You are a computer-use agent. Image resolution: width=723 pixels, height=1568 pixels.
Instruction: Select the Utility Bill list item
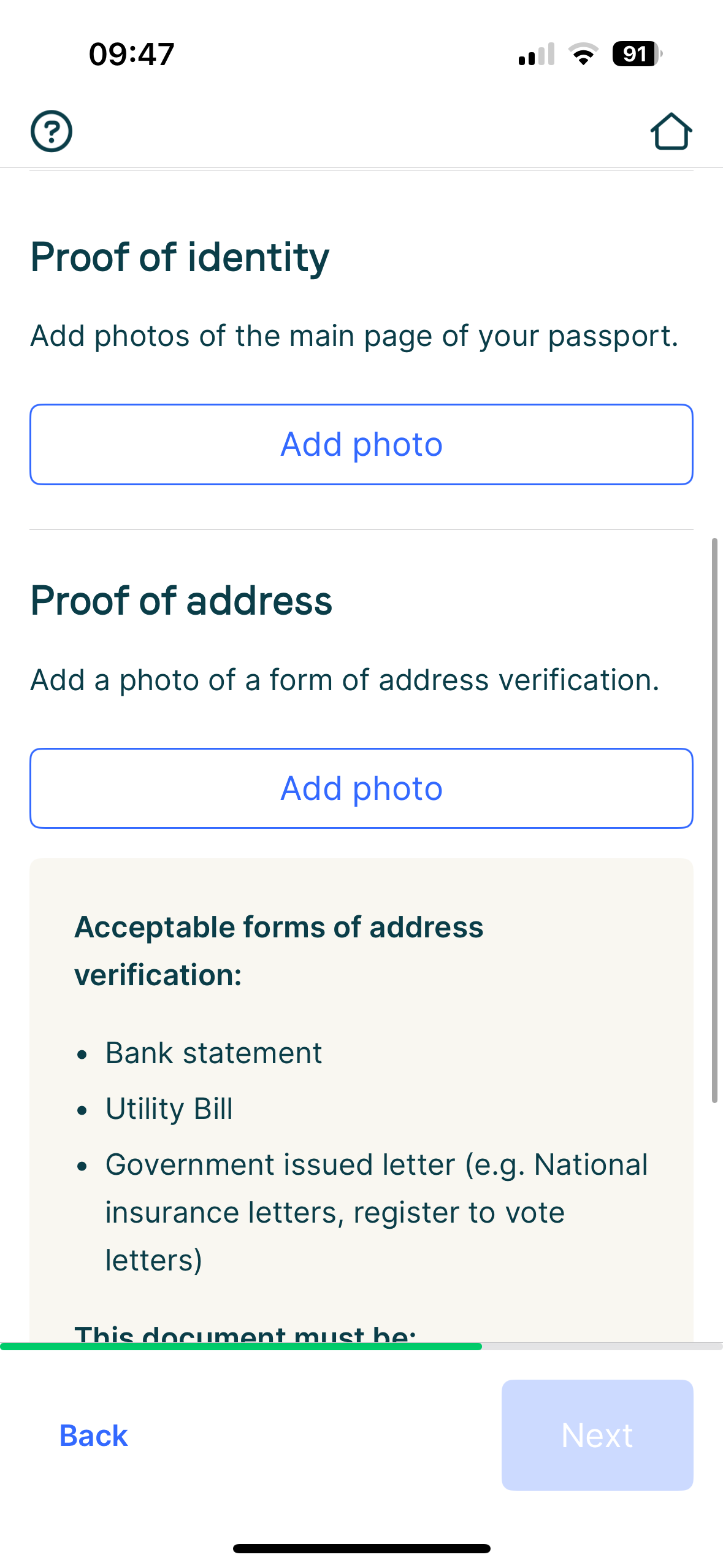(169, 1109)
